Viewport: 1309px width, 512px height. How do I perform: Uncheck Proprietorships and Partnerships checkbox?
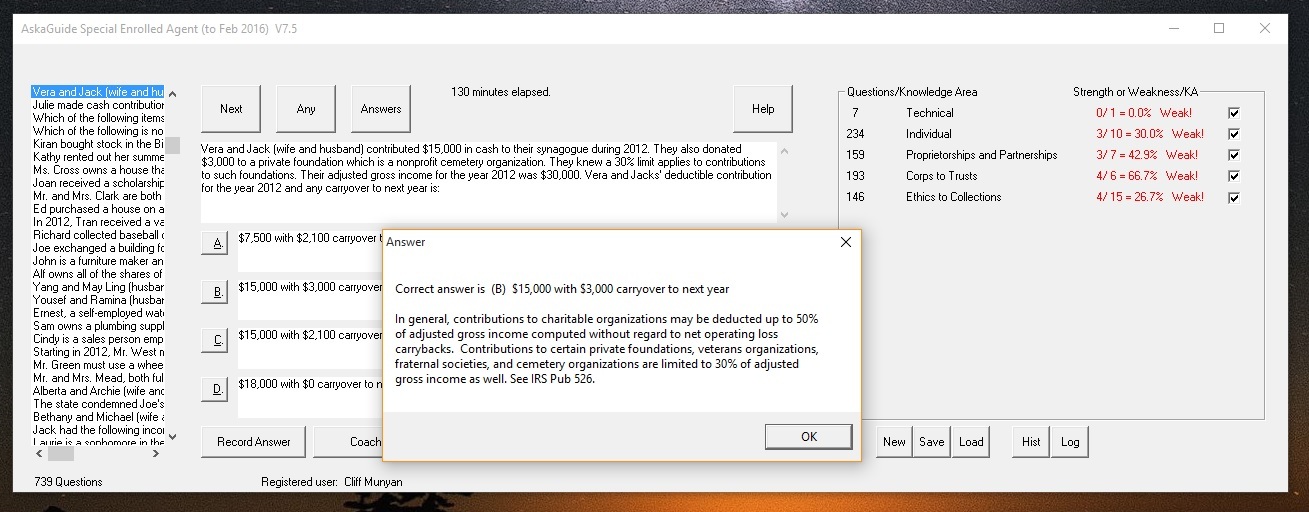click(x=1234, y=155)
